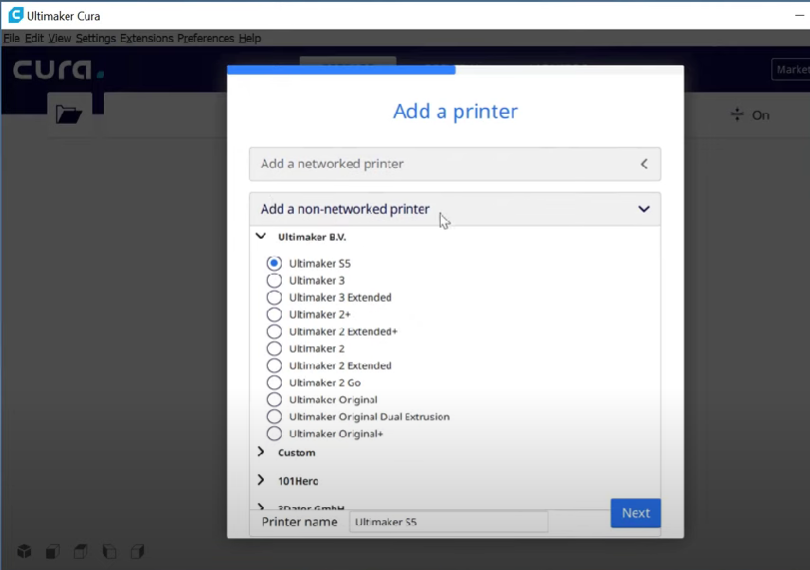Collapse the Ultimaker B.V. group
The height and width of the screenshot is (570, 810).
[261, 236]
